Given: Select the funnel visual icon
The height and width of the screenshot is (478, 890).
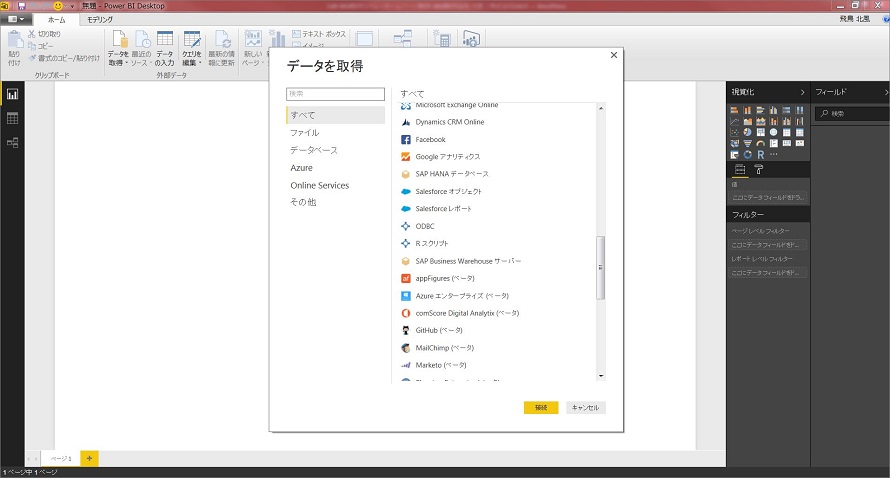Looking at the screenshot, I should [748, 143].
